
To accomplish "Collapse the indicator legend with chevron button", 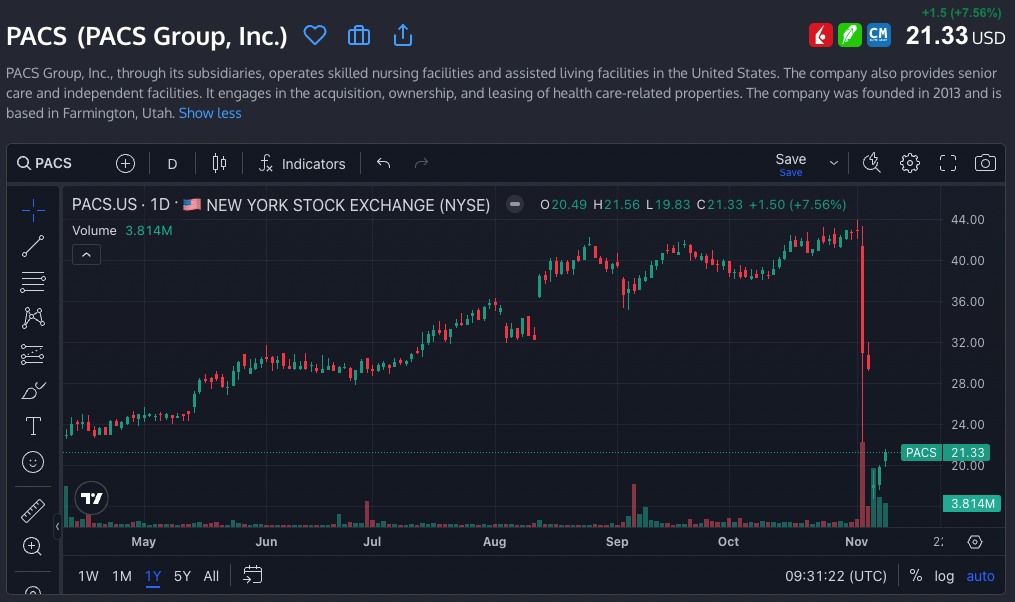I will coord(86,254).
